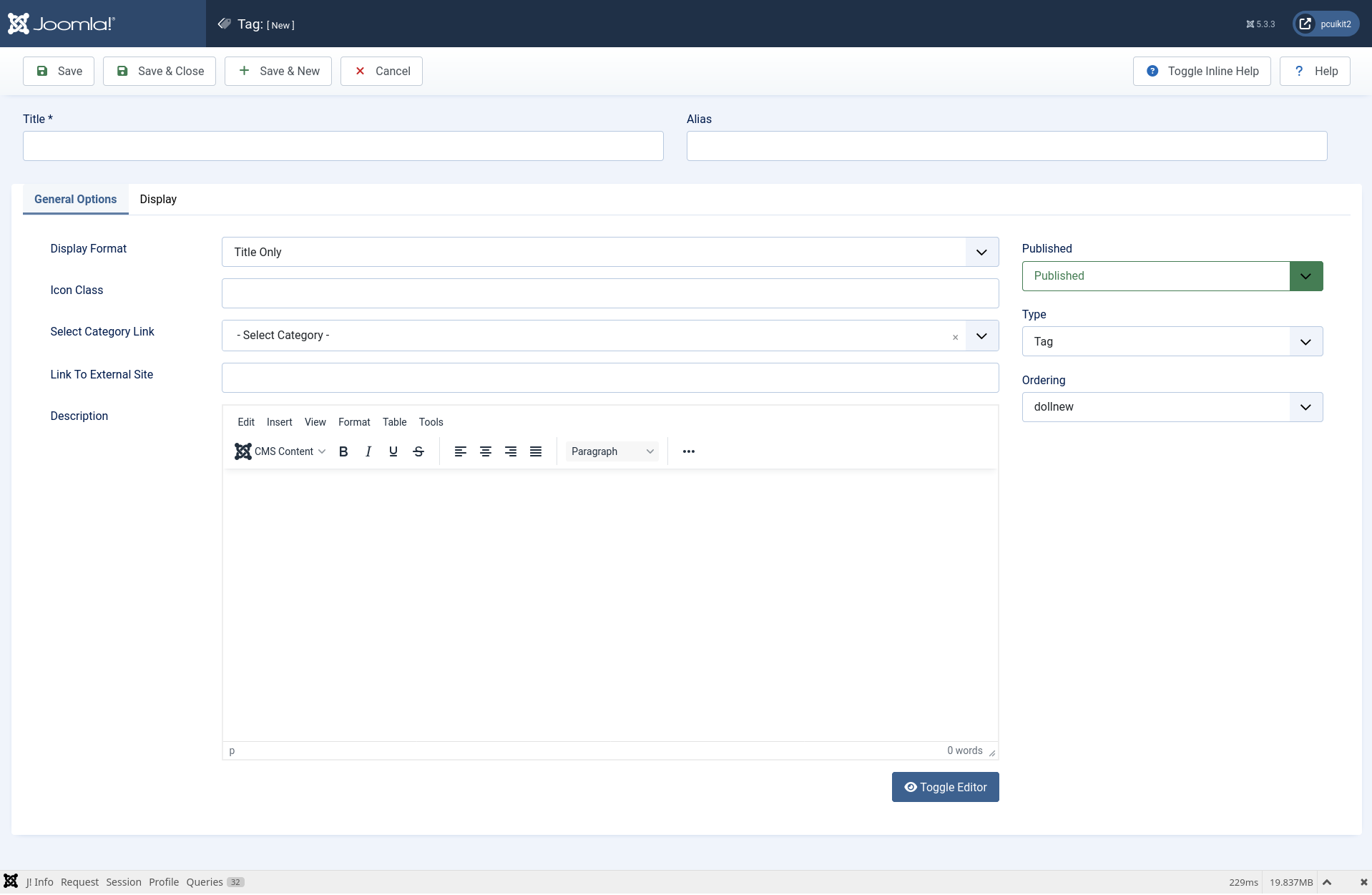1372x895 pixels.
Task: Justify the description text
Action: (x=536, y=451)
